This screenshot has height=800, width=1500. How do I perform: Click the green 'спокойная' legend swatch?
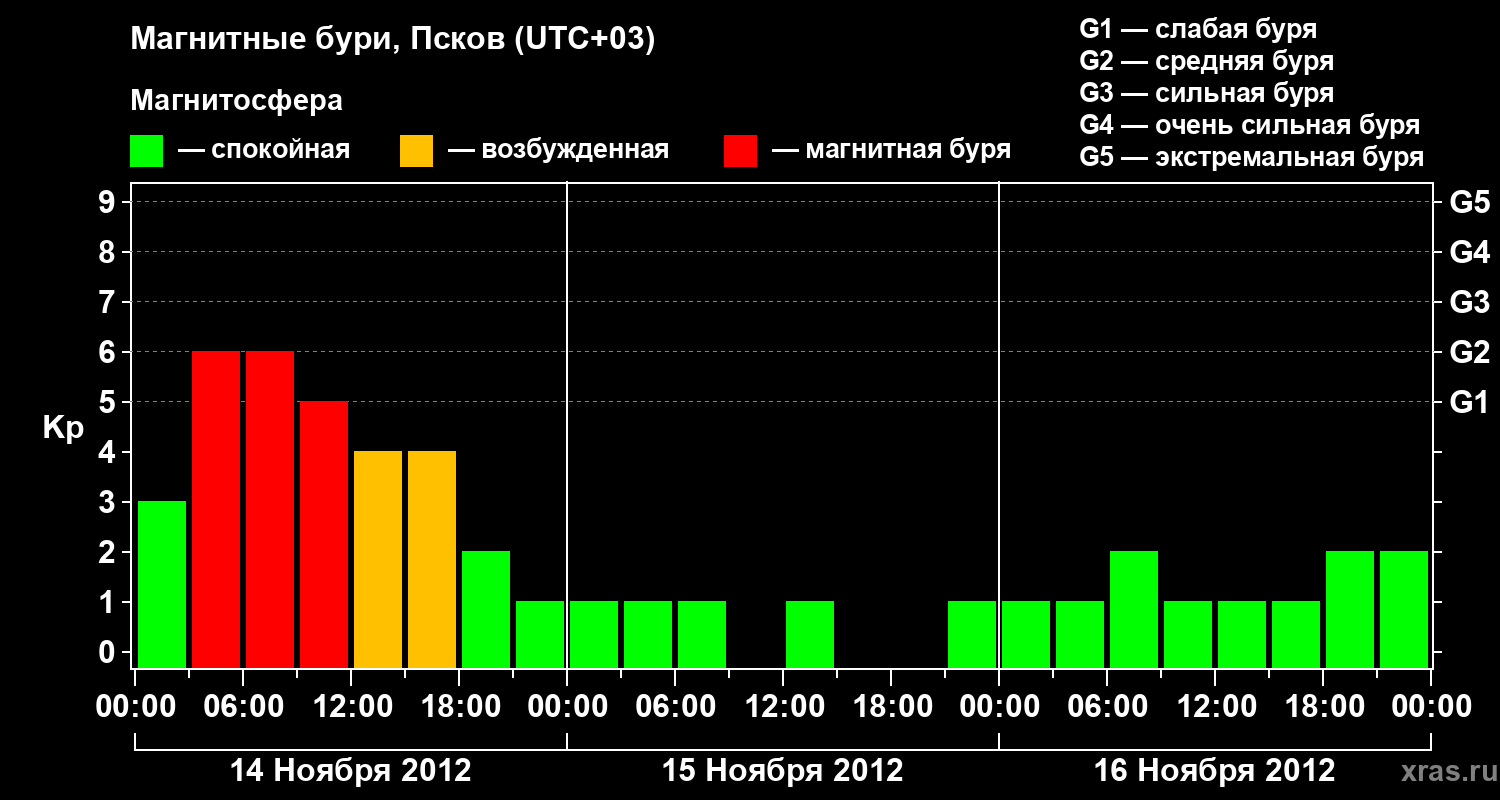tap(147, 151)
